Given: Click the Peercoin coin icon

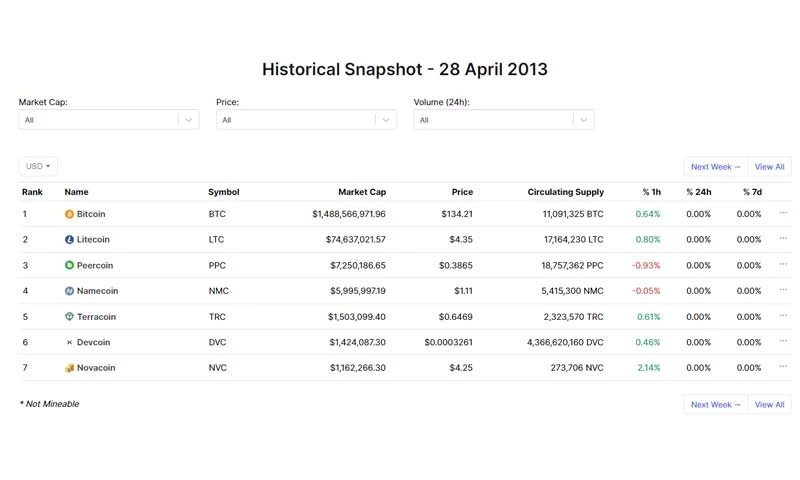Looking at the screenshot, I should (x=69, y=265).
